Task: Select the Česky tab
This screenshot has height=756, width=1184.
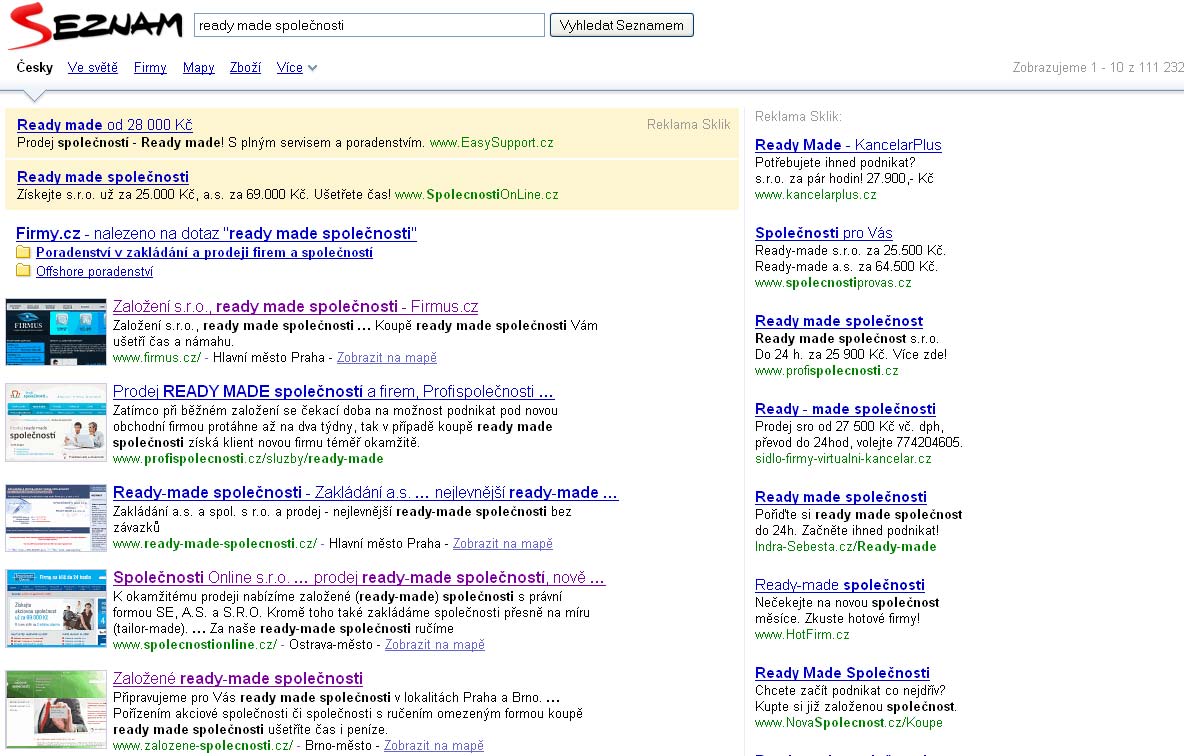Action: (x=35, y=67)
